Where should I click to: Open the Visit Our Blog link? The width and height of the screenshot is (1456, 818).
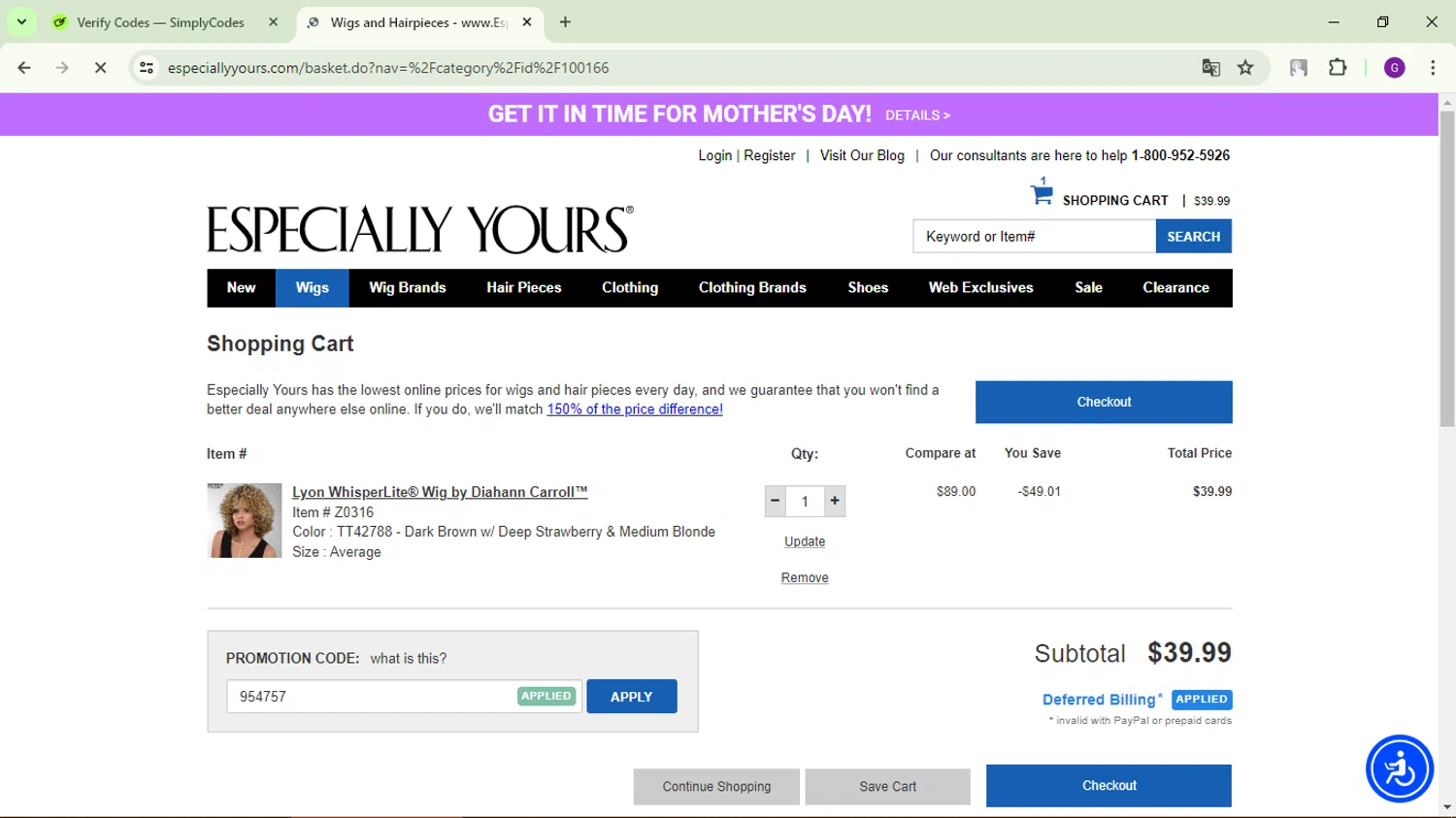862,155
